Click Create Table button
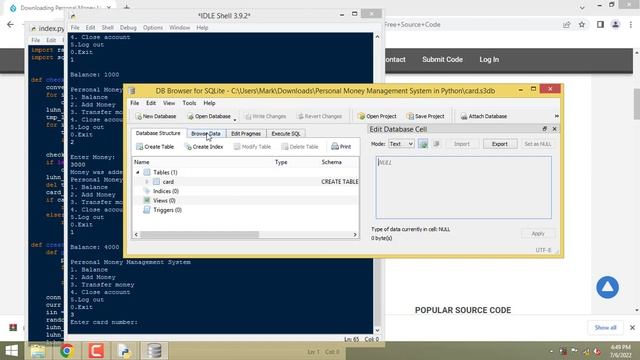 (155, 147)
